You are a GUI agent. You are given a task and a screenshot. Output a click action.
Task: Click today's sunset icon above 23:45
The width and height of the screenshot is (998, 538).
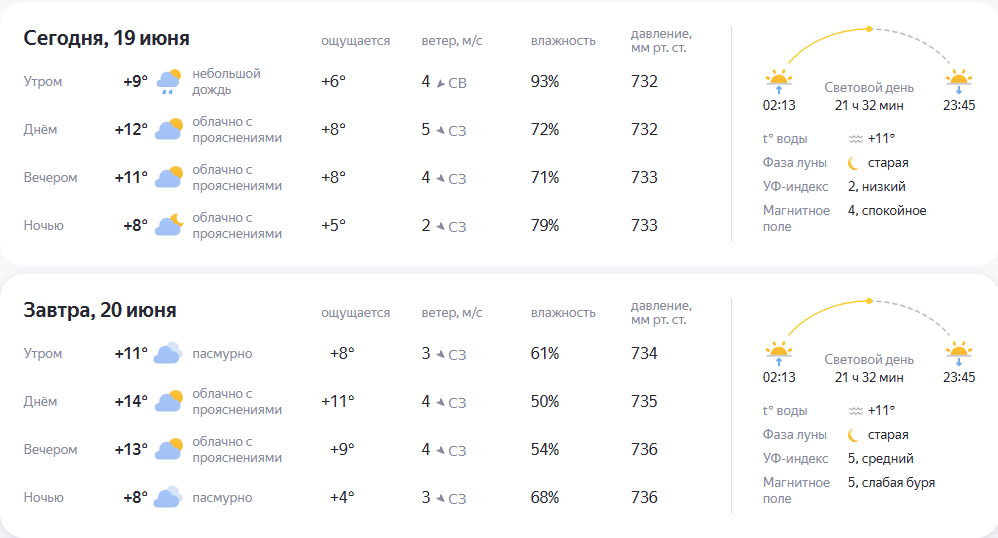click(959, 81)
